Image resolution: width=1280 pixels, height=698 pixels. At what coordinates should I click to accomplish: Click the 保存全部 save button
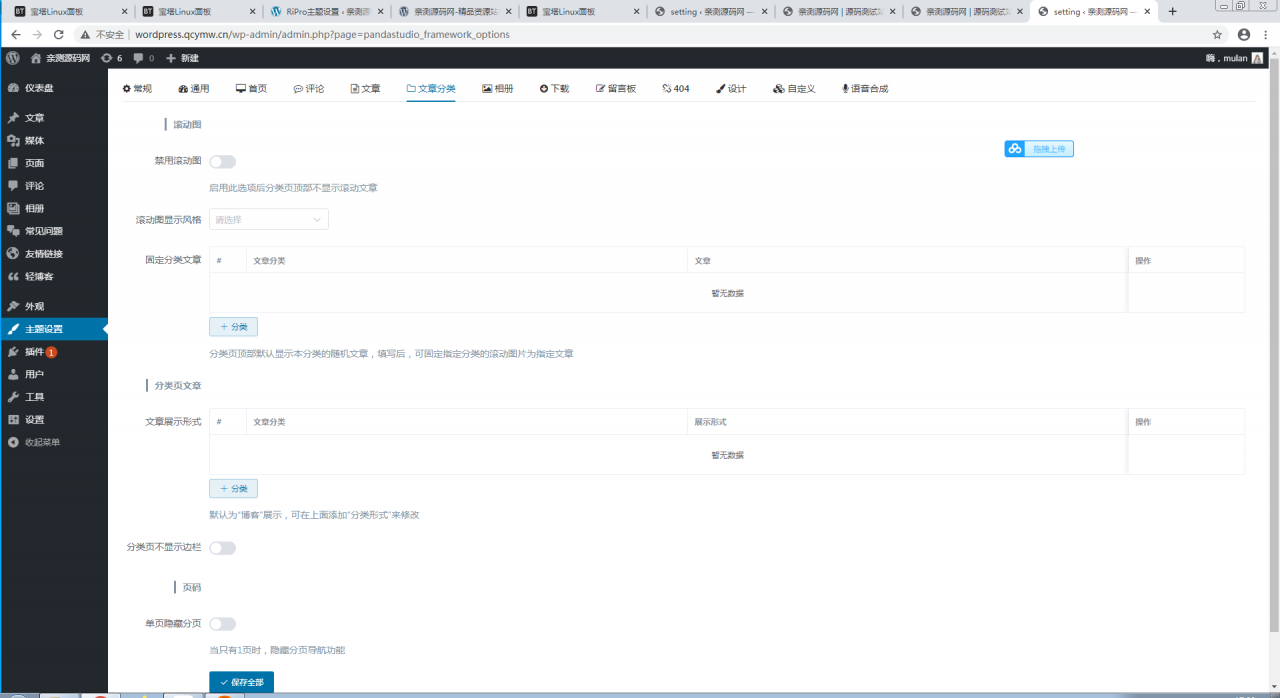(x=241, y=682)
